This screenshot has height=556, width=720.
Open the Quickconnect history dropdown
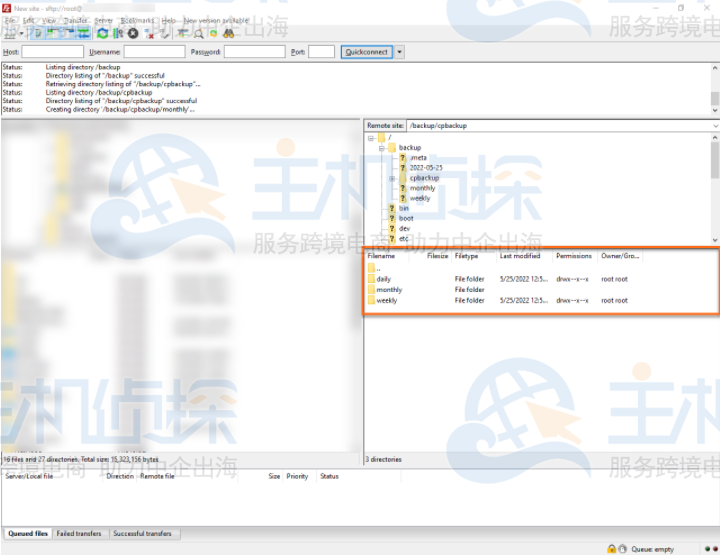click(x=399, y=52)
